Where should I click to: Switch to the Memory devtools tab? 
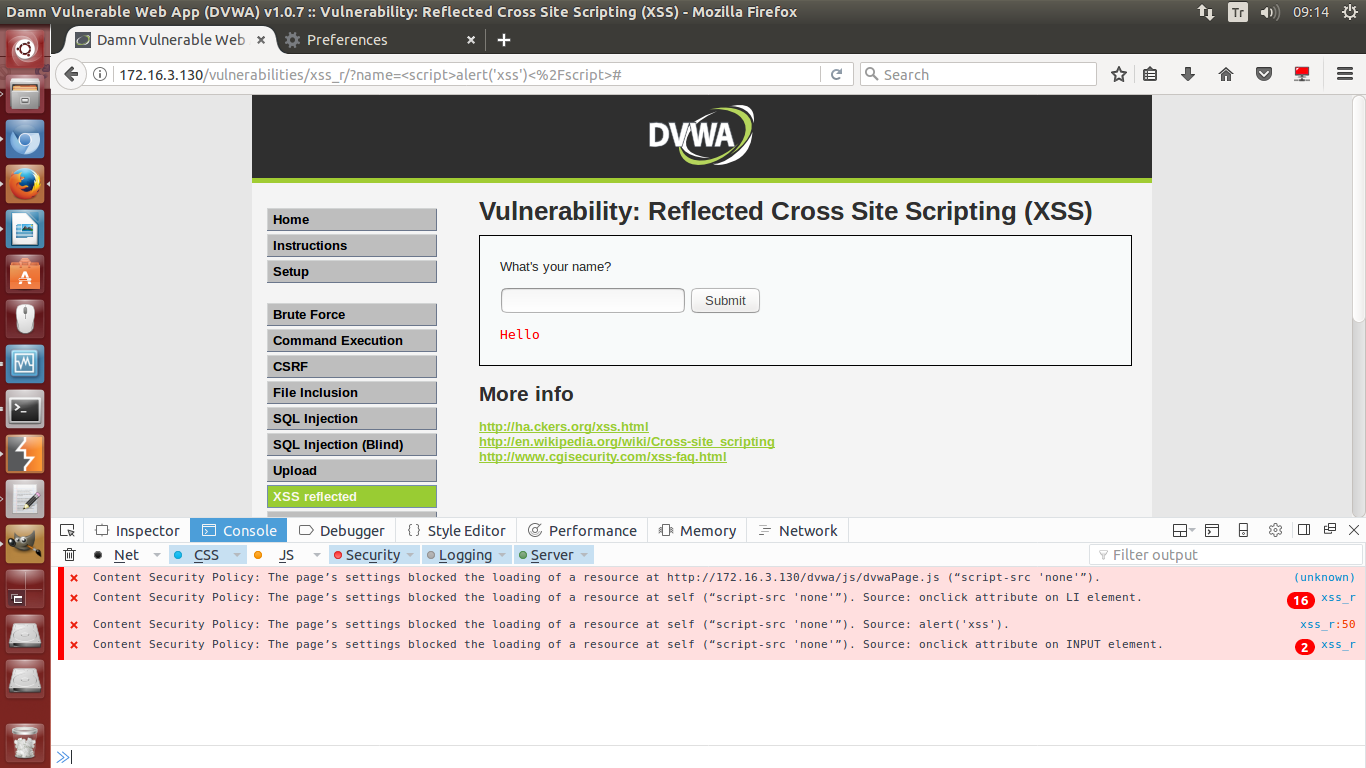tap(698, 530)
